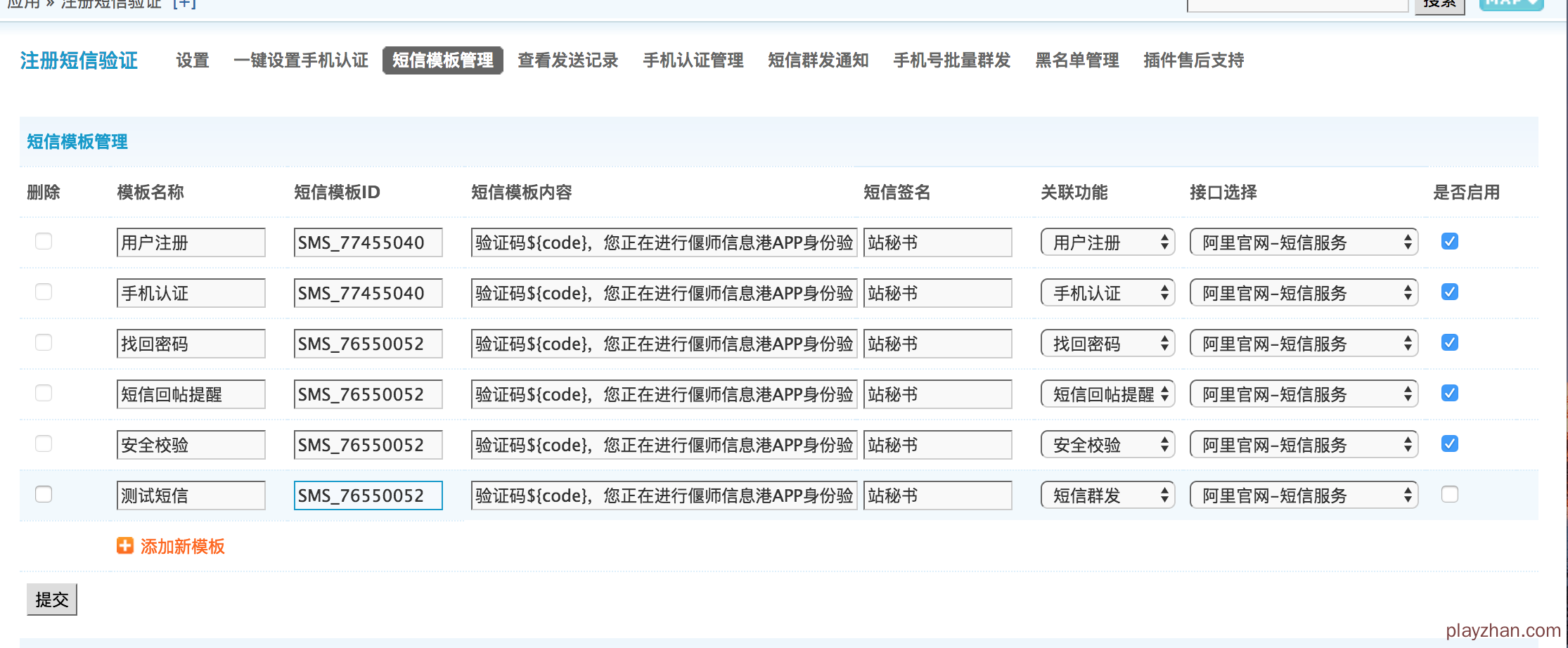Check the delete box for 测试短信 row

[44, 495]
